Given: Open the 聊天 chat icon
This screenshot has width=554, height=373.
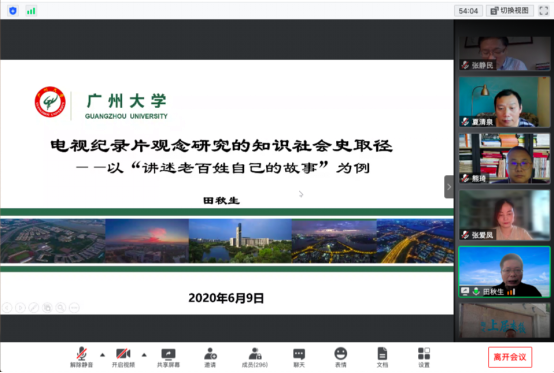Looking at the screenshot, I should click(299, 357).
